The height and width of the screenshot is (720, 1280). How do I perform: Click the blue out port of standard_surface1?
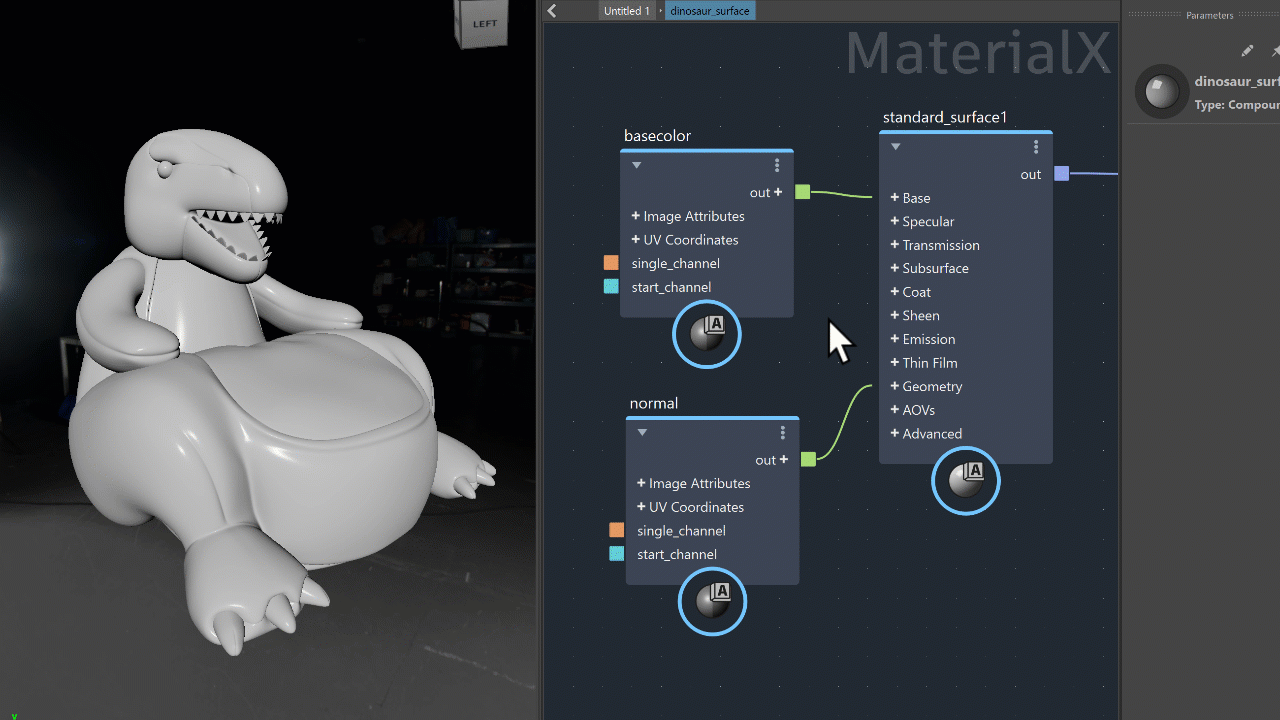(1062, 174)
